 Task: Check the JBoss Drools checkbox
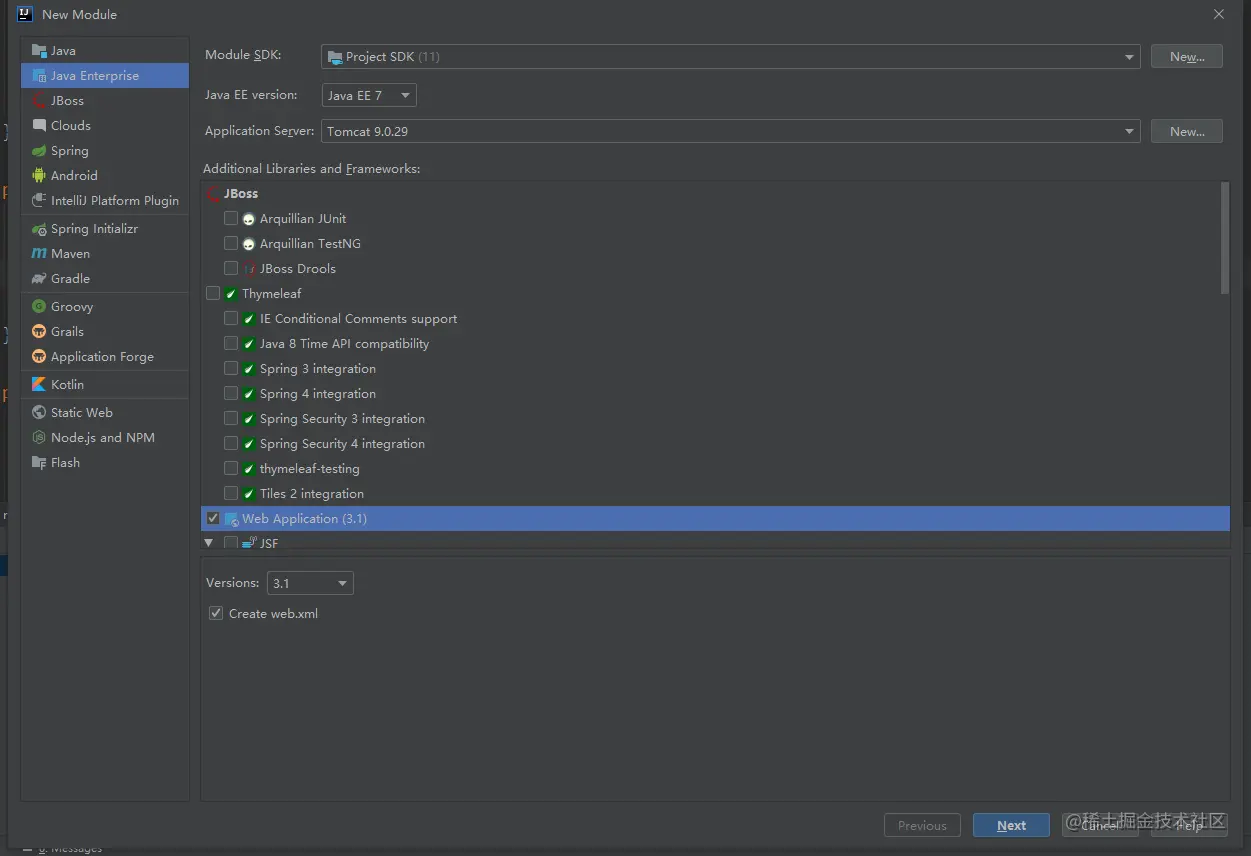[x=231, y=268]
